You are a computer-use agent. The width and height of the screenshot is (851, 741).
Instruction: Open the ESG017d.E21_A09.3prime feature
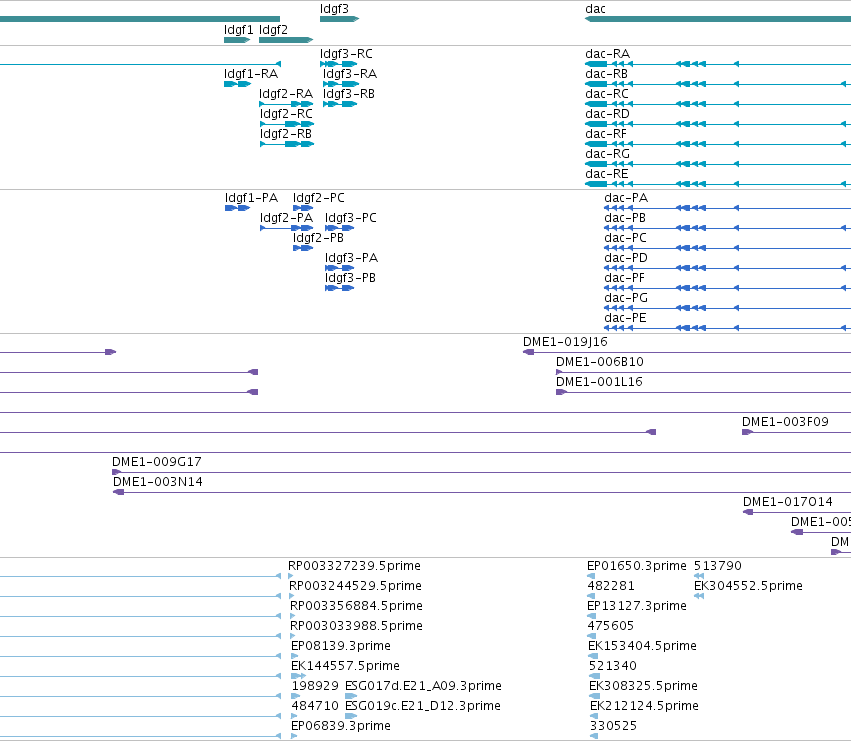tap(351, 696)
